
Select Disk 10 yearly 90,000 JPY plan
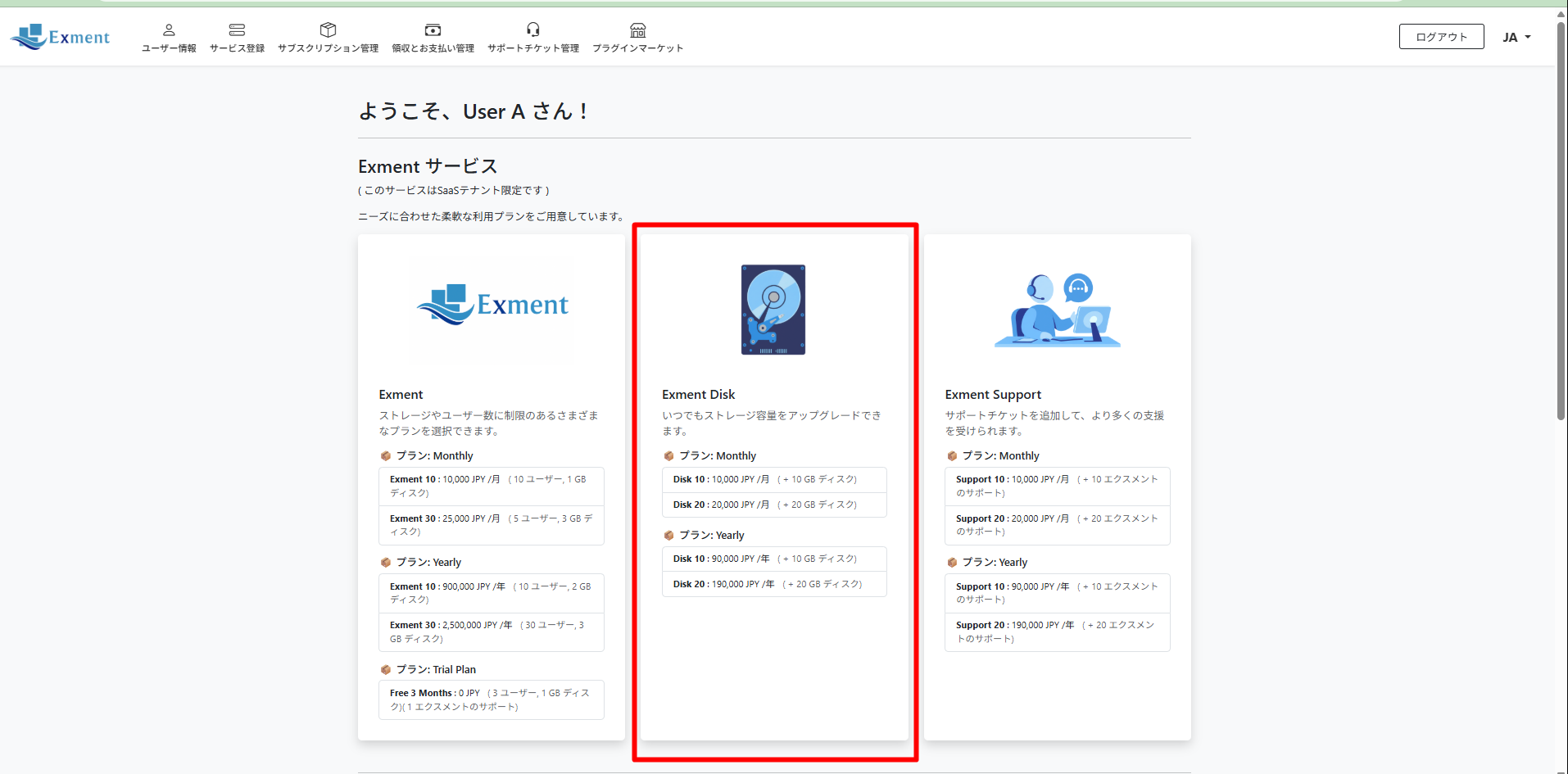click(x=774, y=559)
